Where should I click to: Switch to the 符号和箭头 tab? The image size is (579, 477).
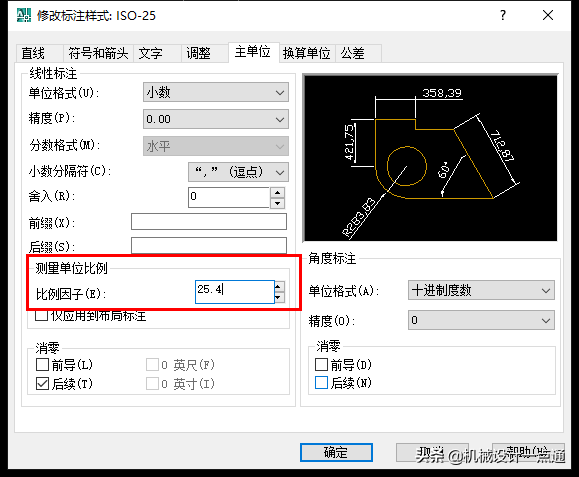[x=98, y=54]
